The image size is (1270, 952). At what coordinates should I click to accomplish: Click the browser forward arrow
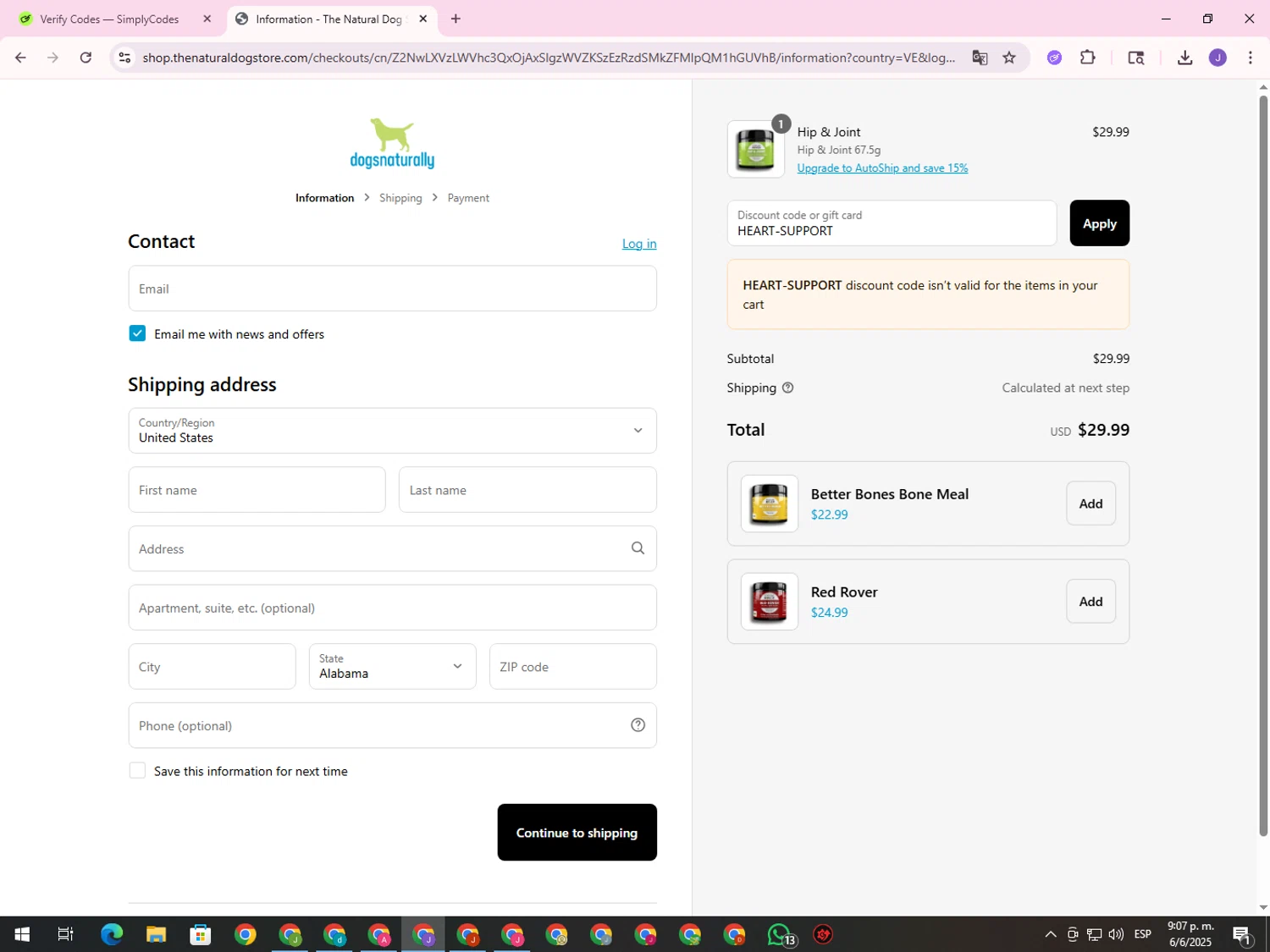coord(52,58)
